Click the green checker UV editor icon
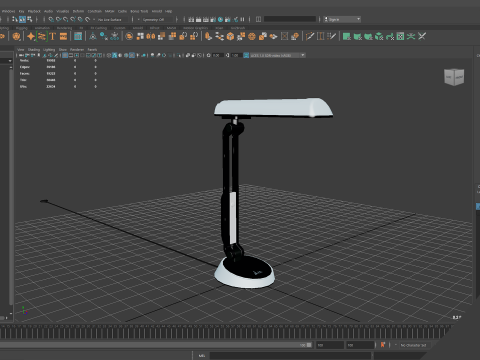This screenshot has height=360, width=480. tap(400, 36)
